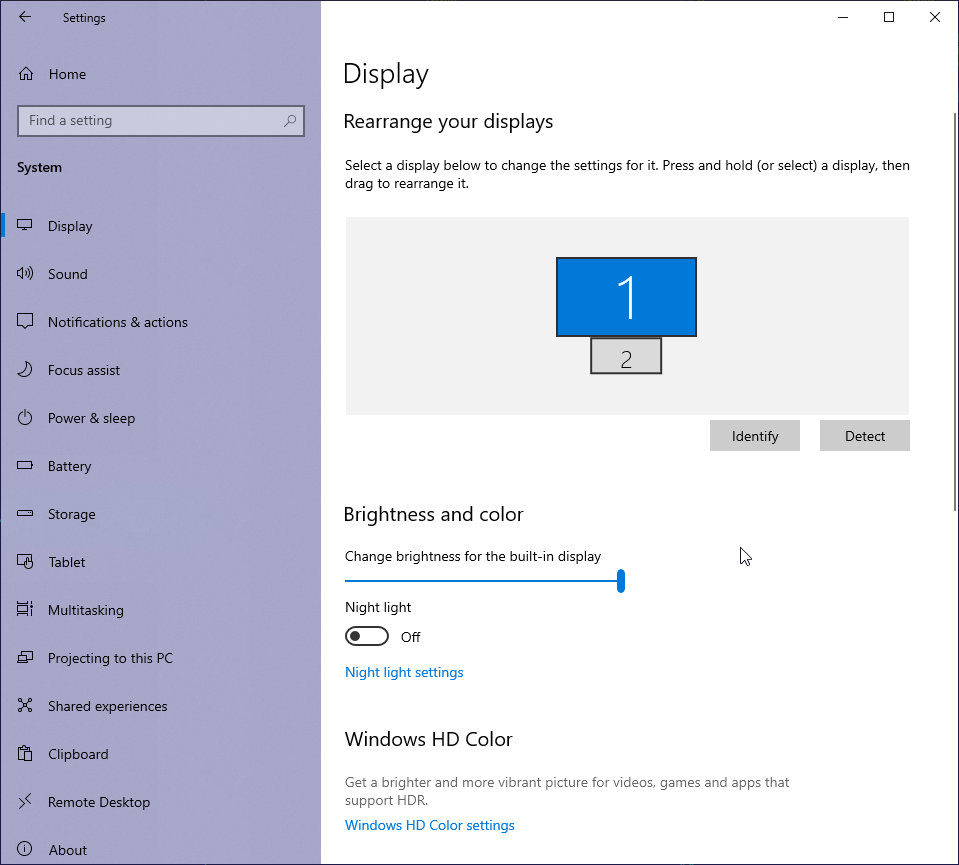
Task: Select display 2 in the arrangement
Action: (x=626, y=355)
